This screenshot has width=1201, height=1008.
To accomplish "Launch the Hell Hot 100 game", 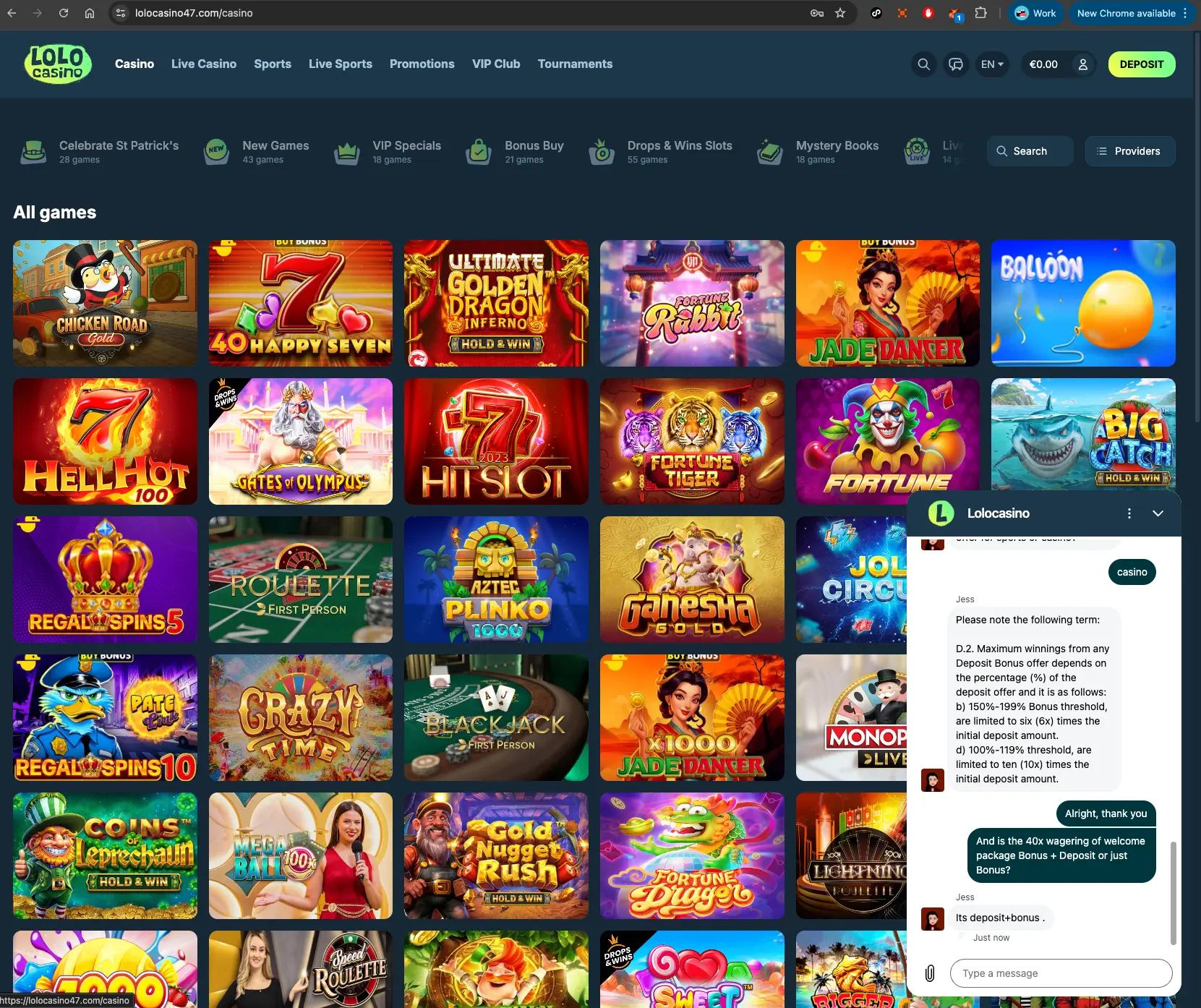I will coord(105,441).
